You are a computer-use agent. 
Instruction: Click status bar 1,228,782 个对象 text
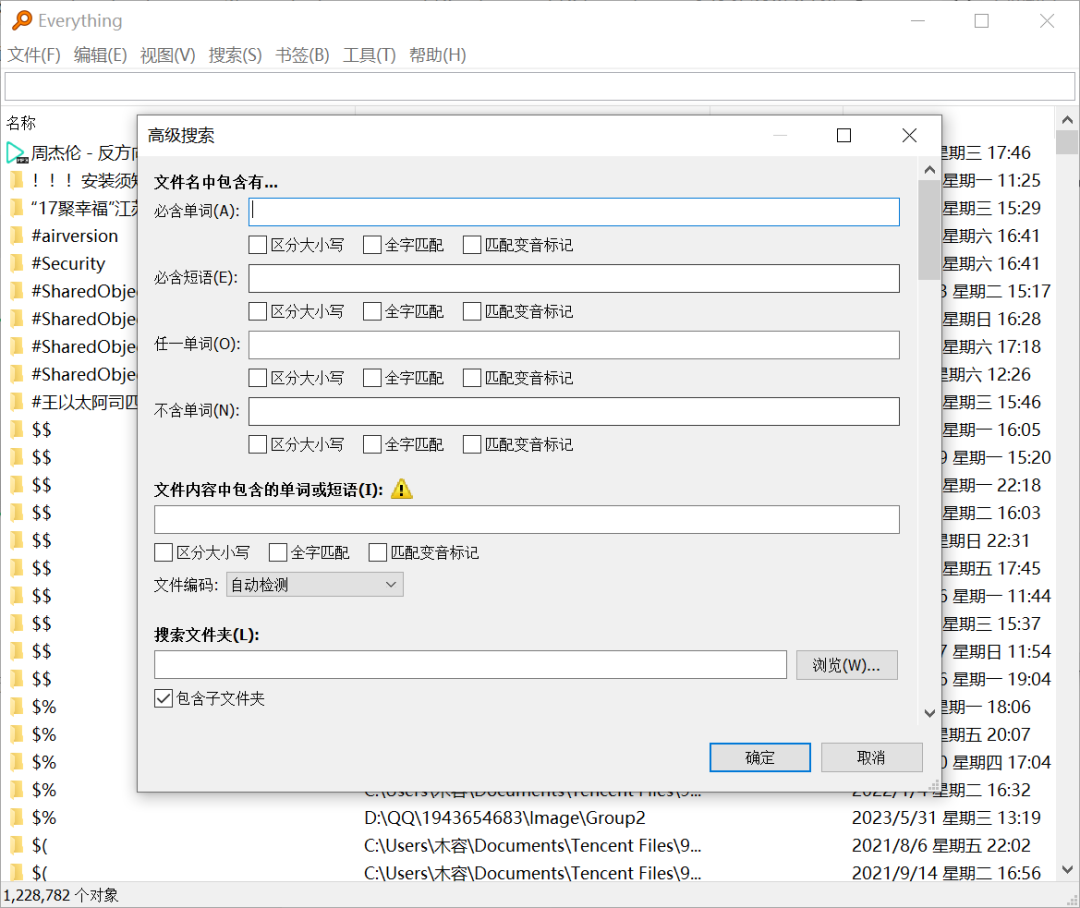point(61,895)
